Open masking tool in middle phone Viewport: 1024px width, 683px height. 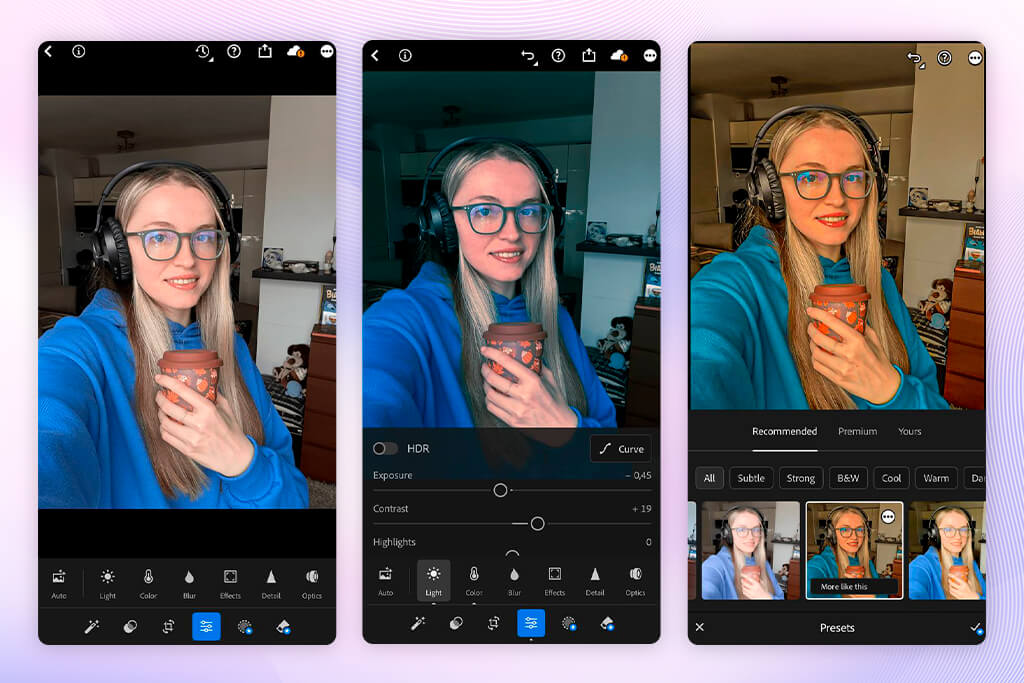pyautogui.click(x=569, y=624)
